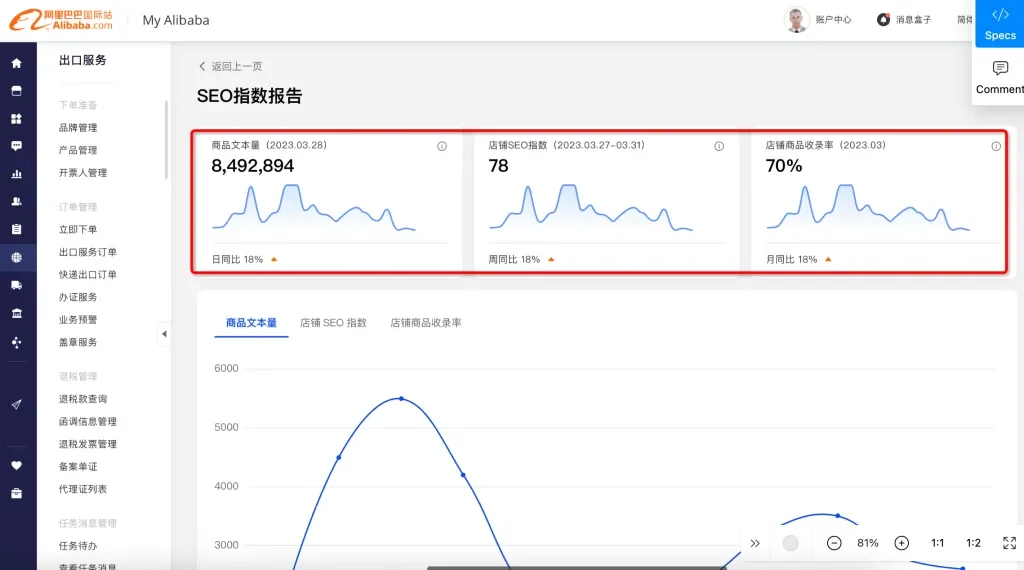
Task: Set zoom scale to 1:1
Action: tap(937, 543)
